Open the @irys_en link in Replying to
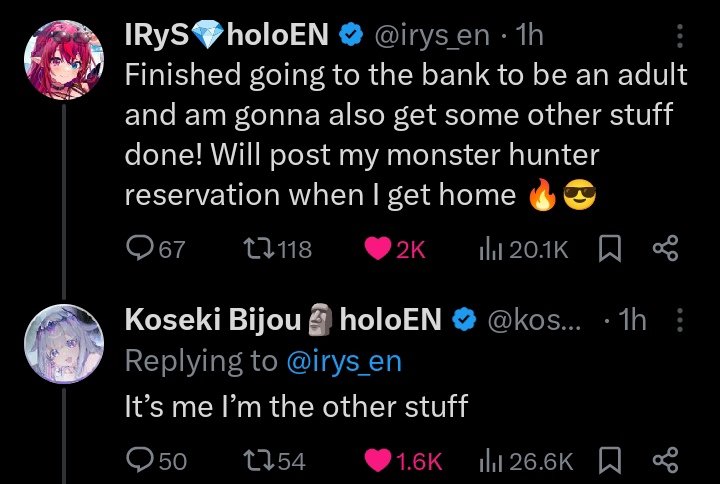This screenshot has width=720, height=484. [x=343, y=361]
